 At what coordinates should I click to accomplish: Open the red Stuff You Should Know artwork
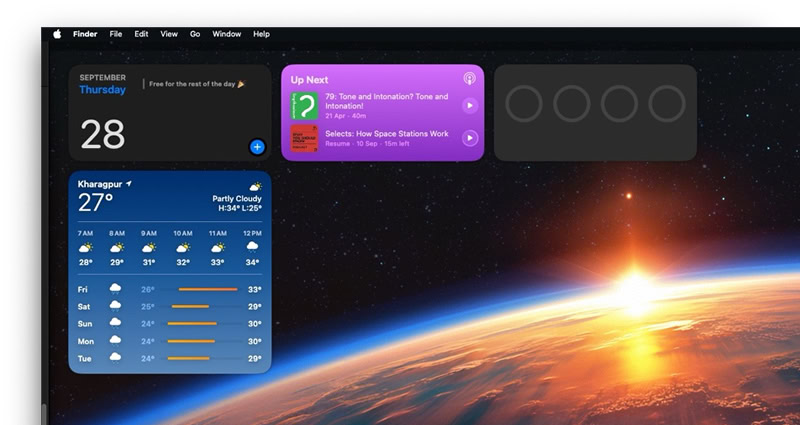(x=305, y=138)
